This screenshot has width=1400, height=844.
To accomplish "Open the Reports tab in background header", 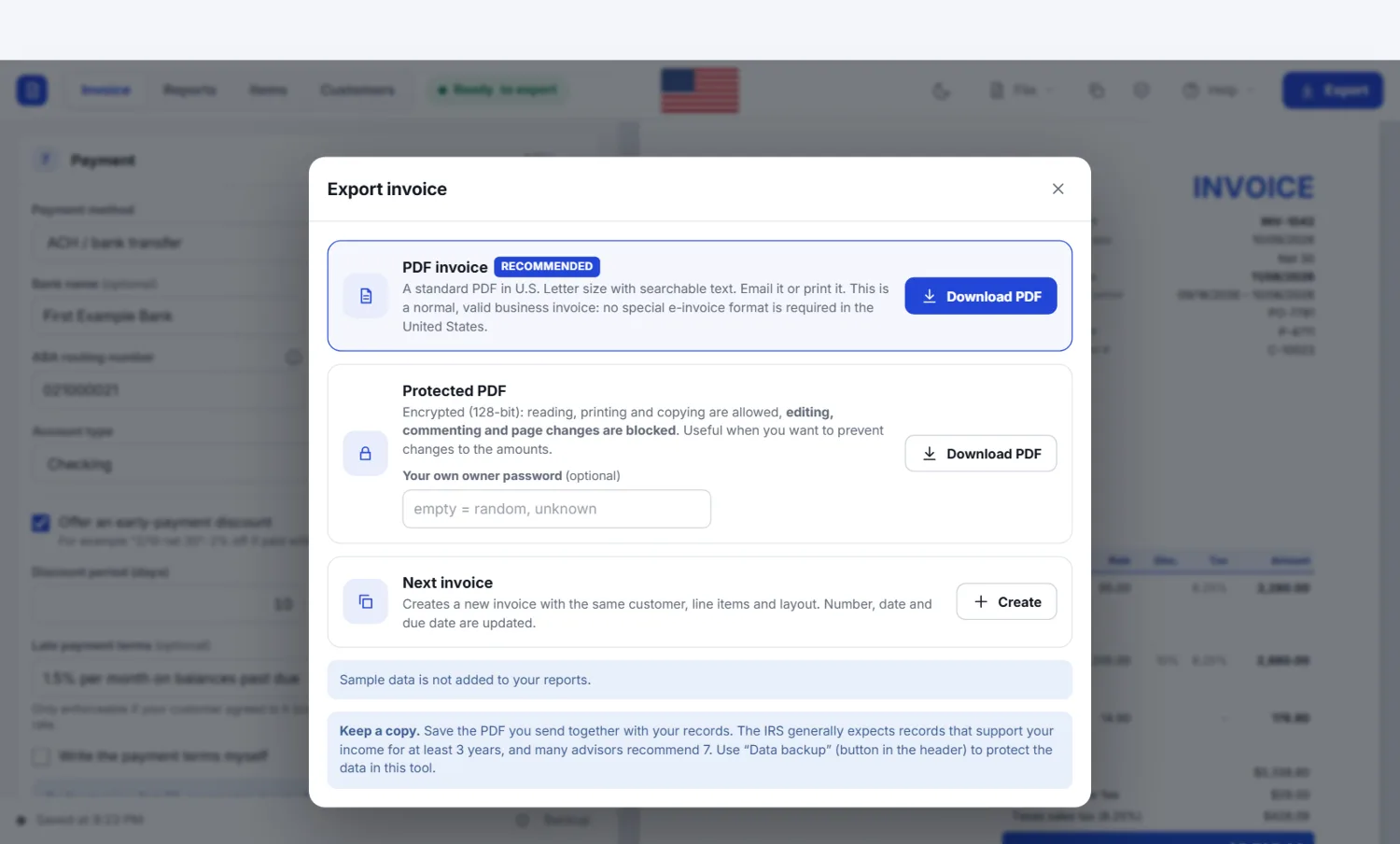I will pos(189,91).
